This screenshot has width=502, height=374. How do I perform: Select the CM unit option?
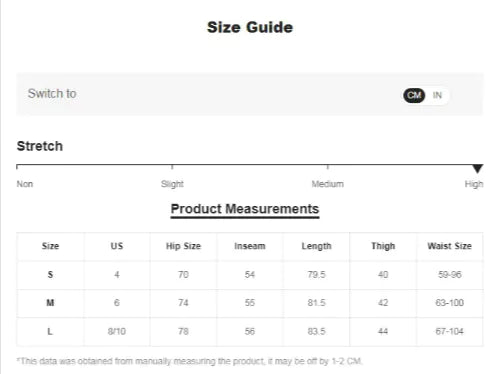click(414, 95)
